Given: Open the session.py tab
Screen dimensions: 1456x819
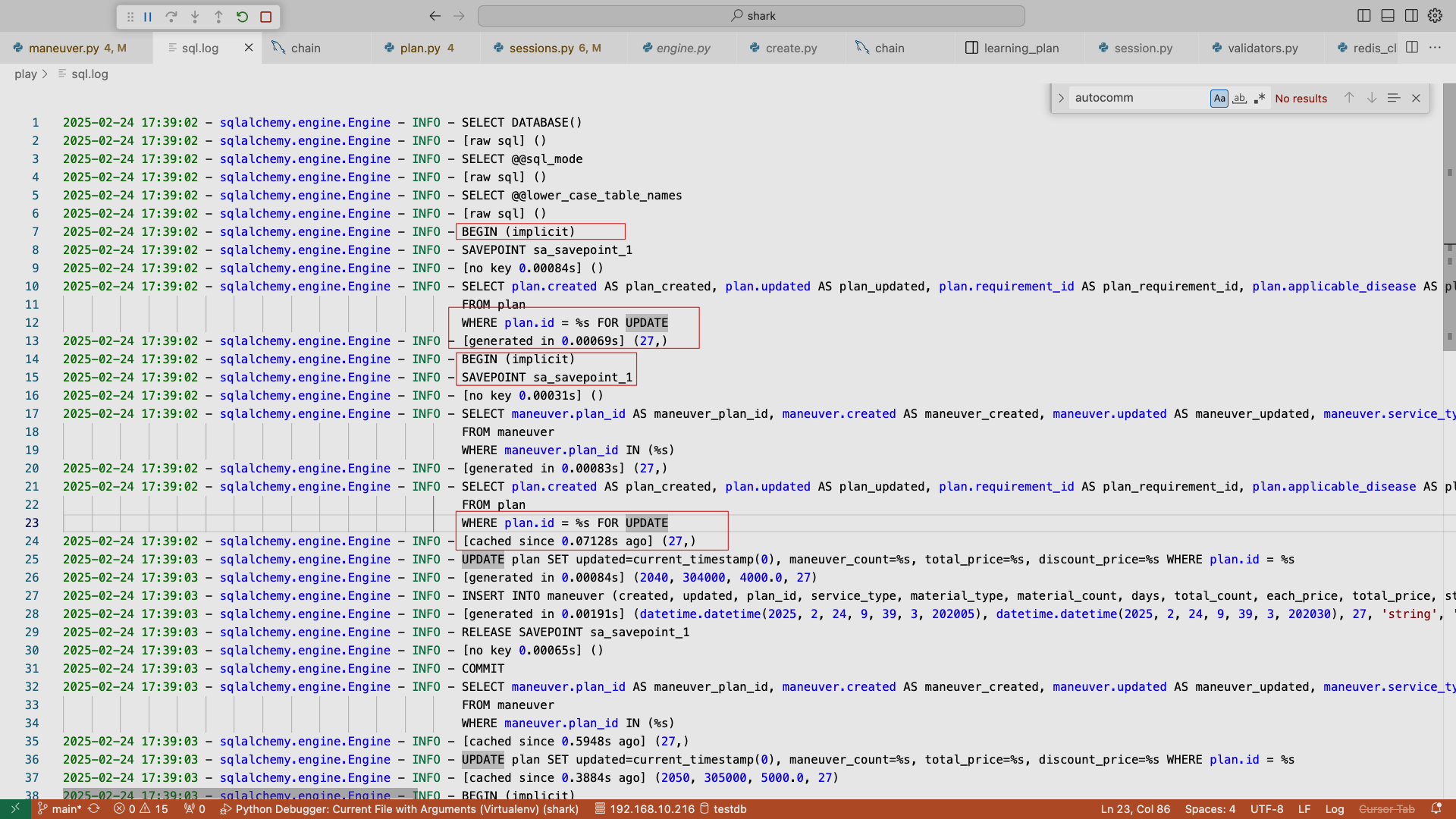Looking at the screenshot, I should coord(1142,48).
